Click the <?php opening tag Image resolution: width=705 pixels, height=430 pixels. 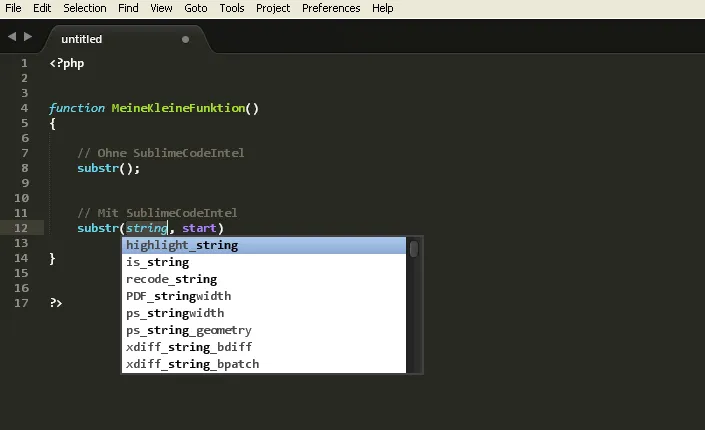67,63
